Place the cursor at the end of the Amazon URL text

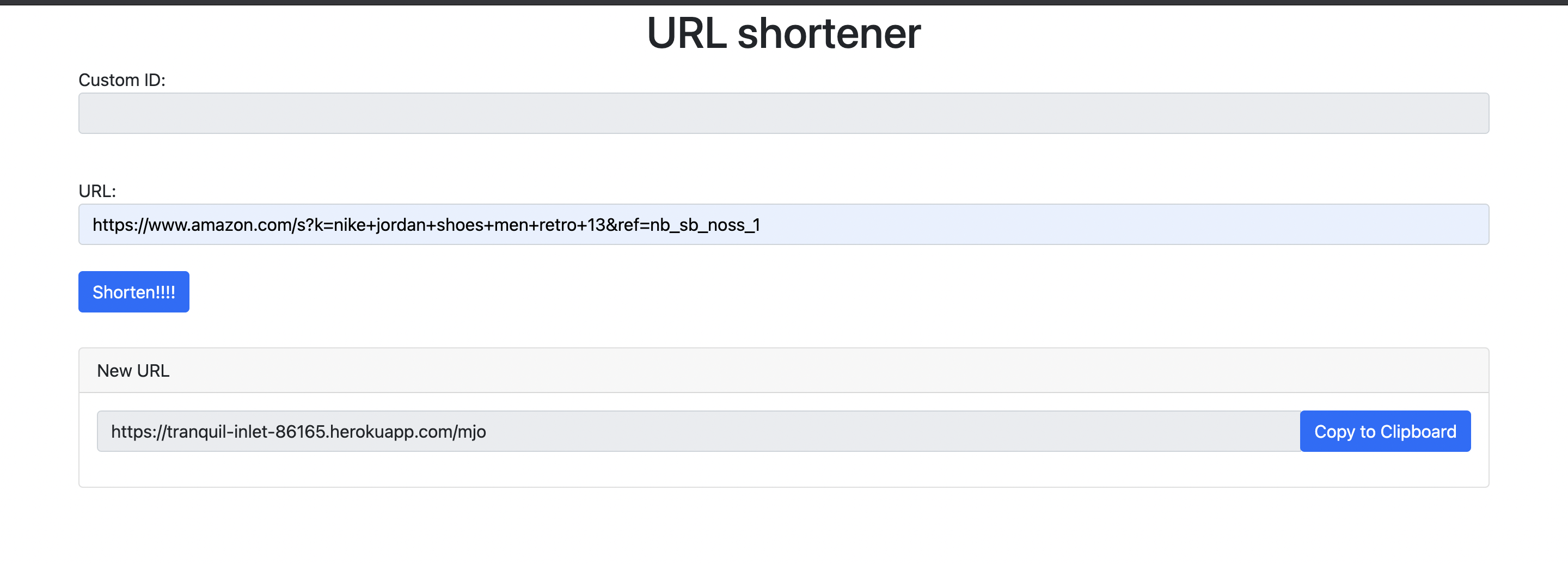(x=761, y=225)
